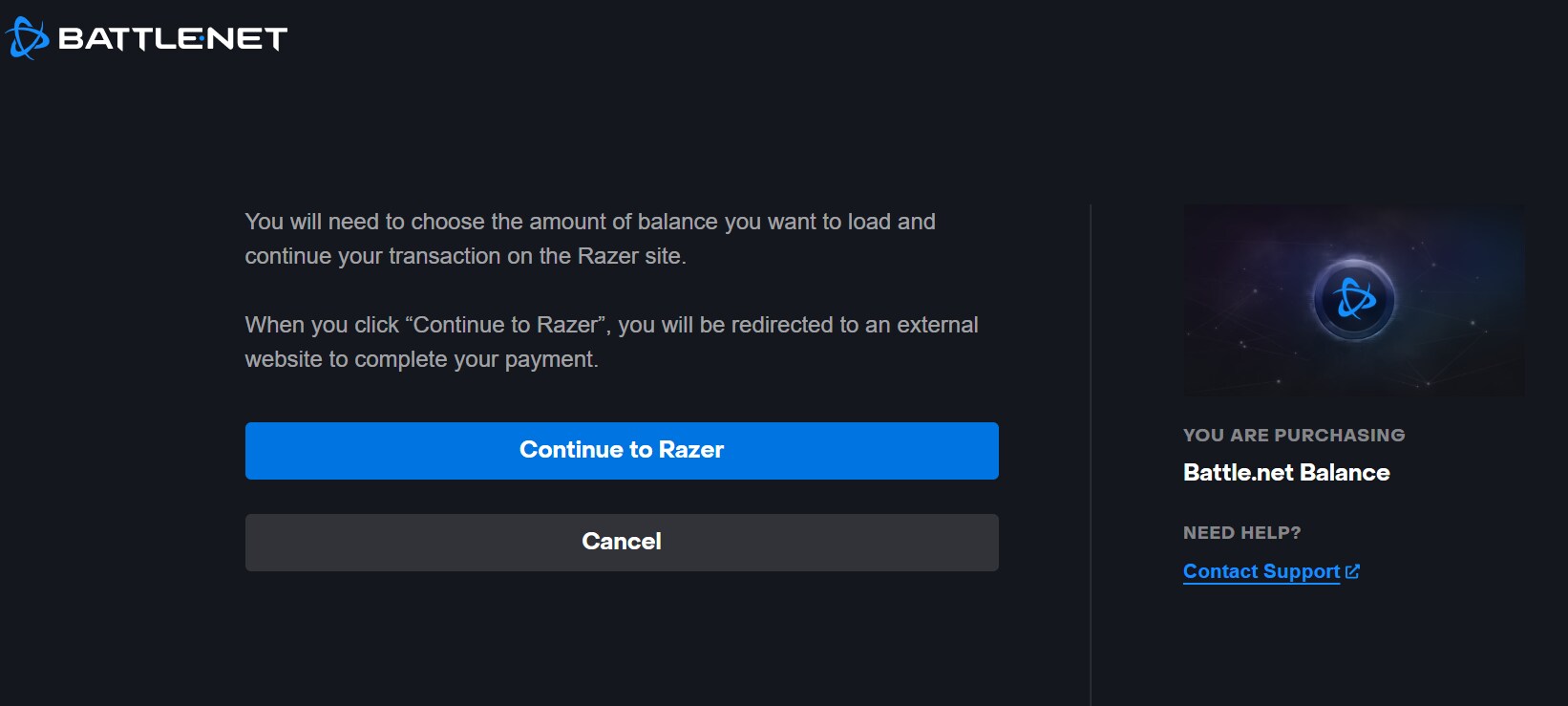The image size is (1568, 706).
Task: Select the Battle.net emblem in the product artwork
Action: 1355,299
